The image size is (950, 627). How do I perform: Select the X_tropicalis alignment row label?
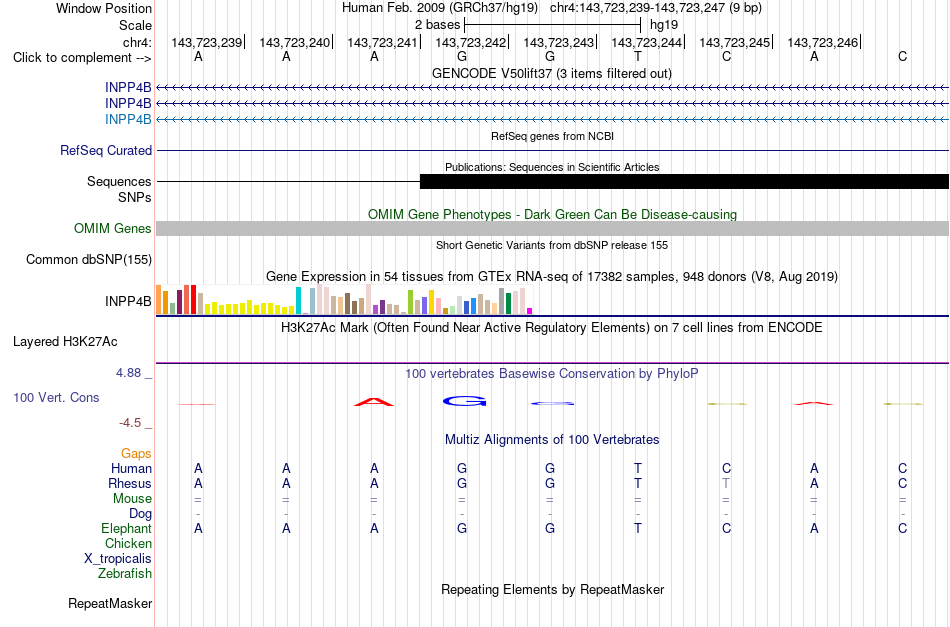pos(118,559)
